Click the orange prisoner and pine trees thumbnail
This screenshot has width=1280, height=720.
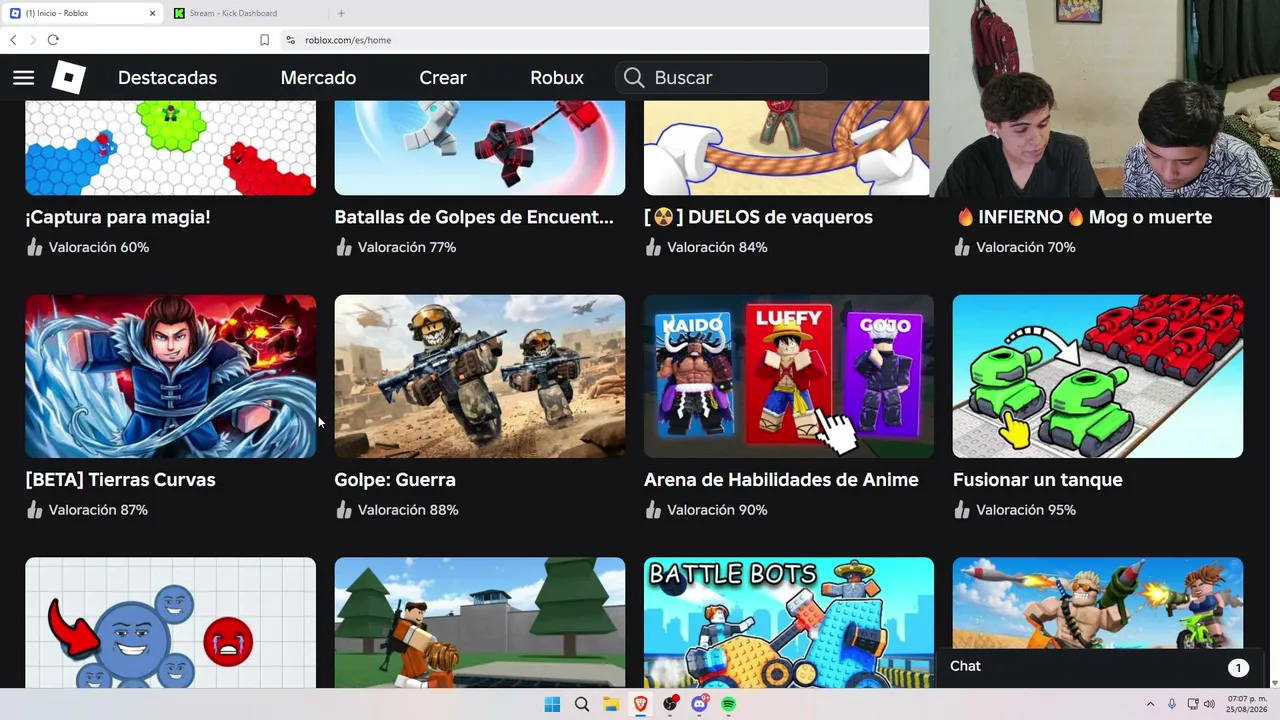[480, 623]
